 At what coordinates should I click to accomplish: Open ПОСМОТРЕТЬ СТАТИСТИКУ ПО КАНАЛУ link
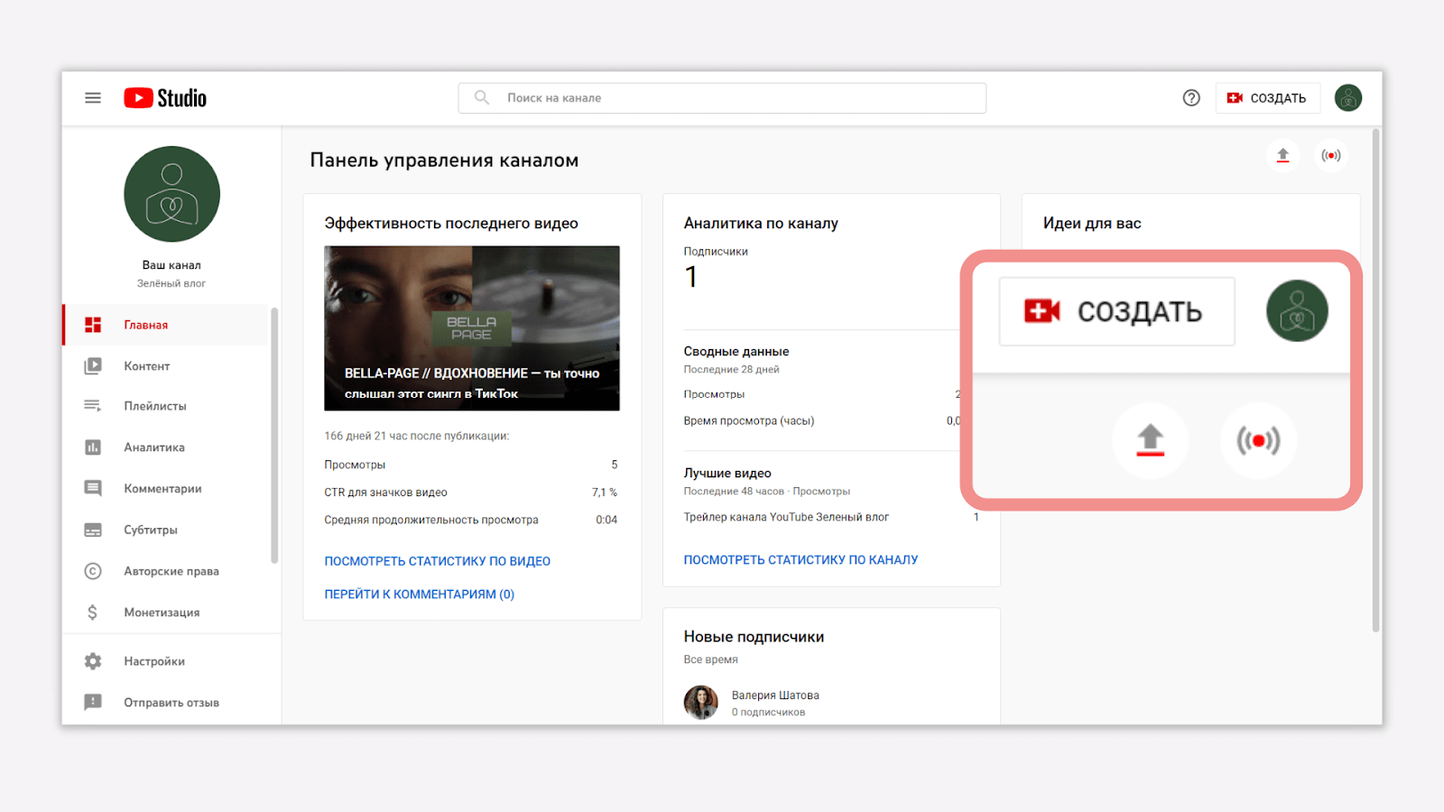tap(800, 559)
